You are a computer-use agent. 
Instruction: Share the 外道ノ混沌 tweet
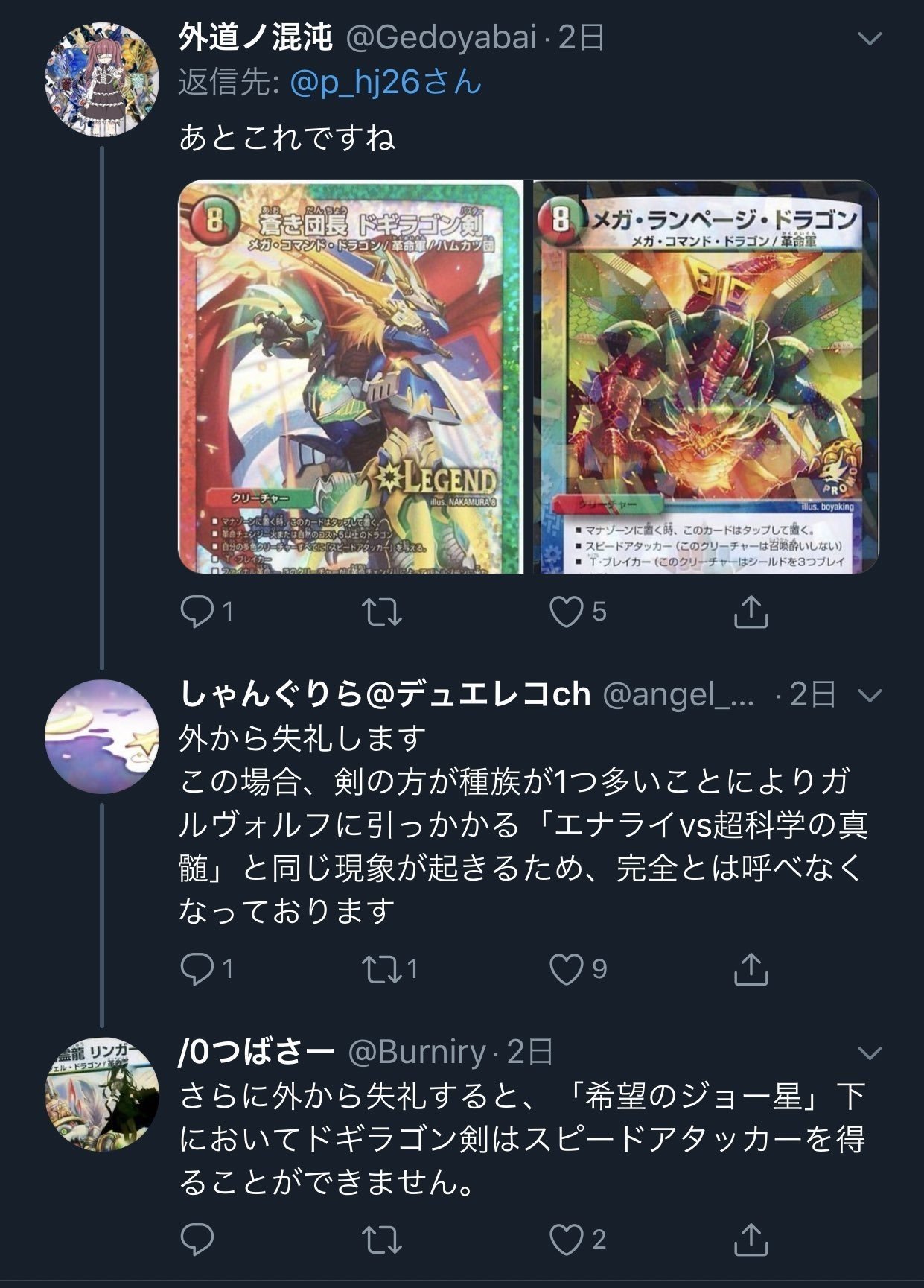point(751,612)
